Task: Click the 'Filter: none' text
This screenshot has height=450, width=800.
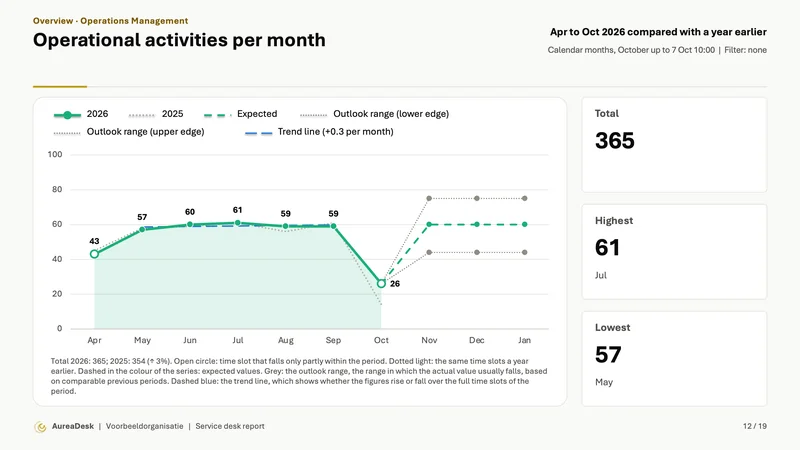Action: point(745,50)
